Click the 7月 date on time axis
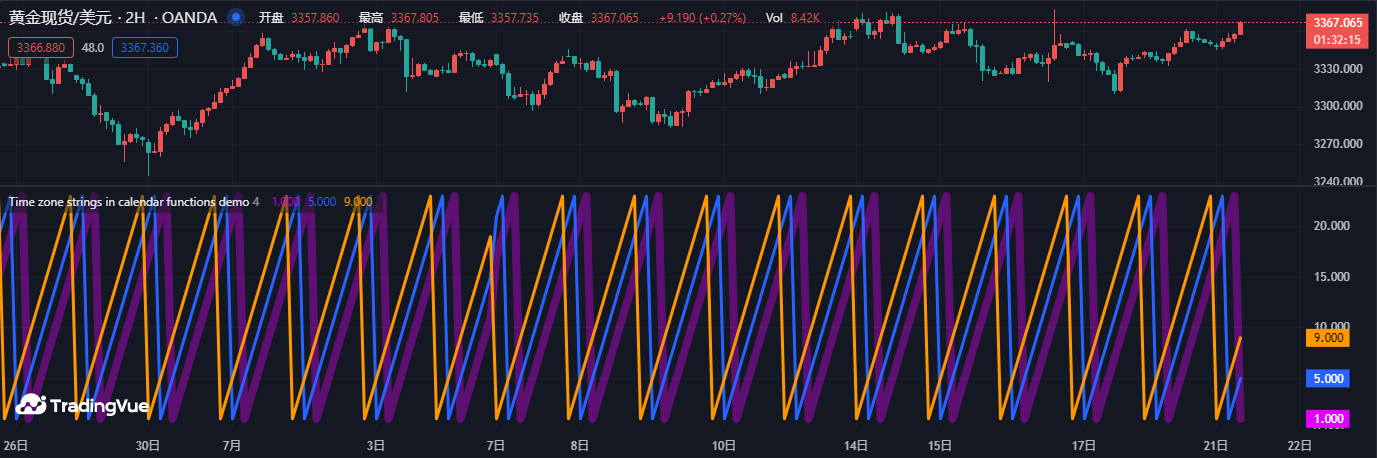 [231, 445]
